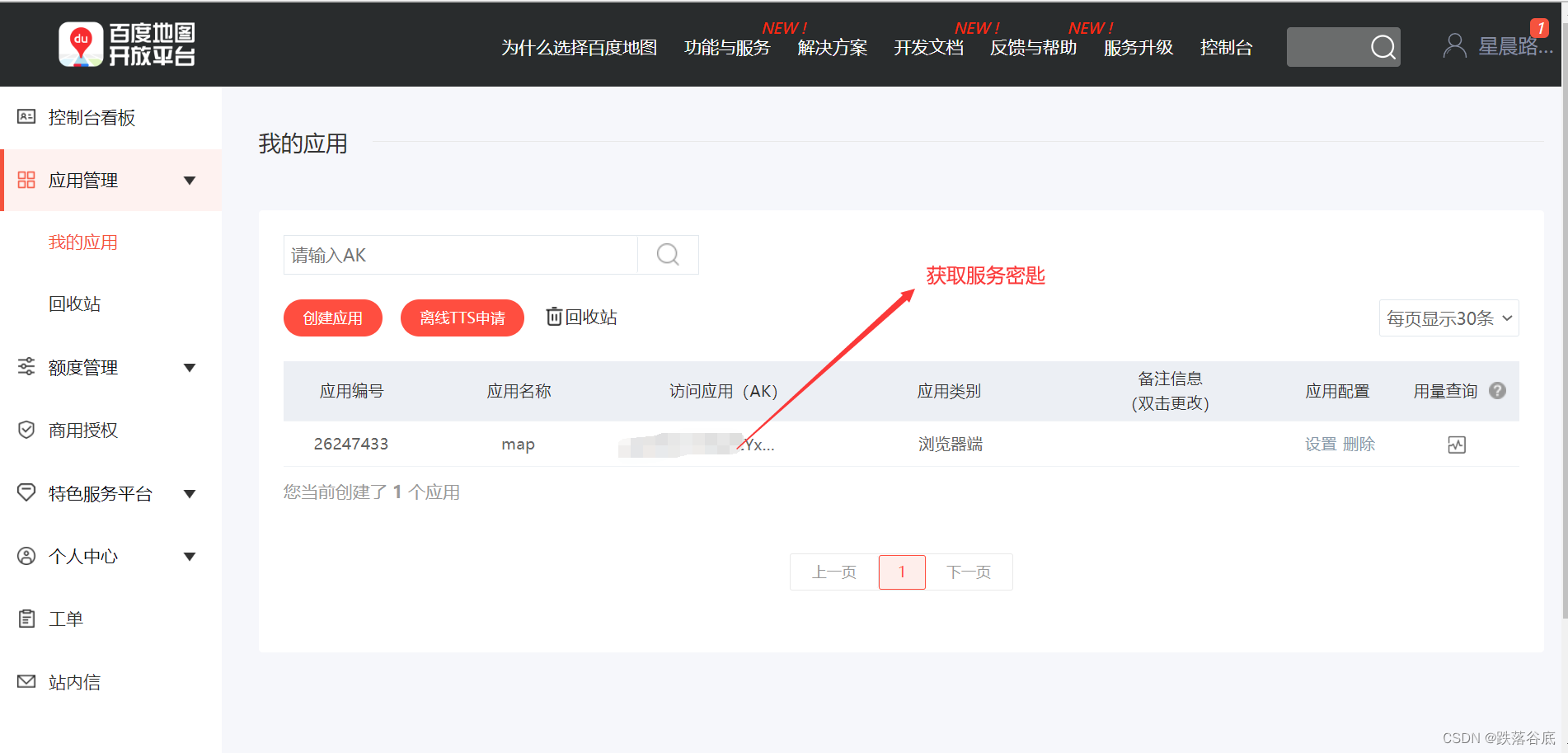Click the 应用管理 grid icon
Image resolution: width=1568 pixels, height=753 pixels.
pyautogui.click(x=26, y=180)
